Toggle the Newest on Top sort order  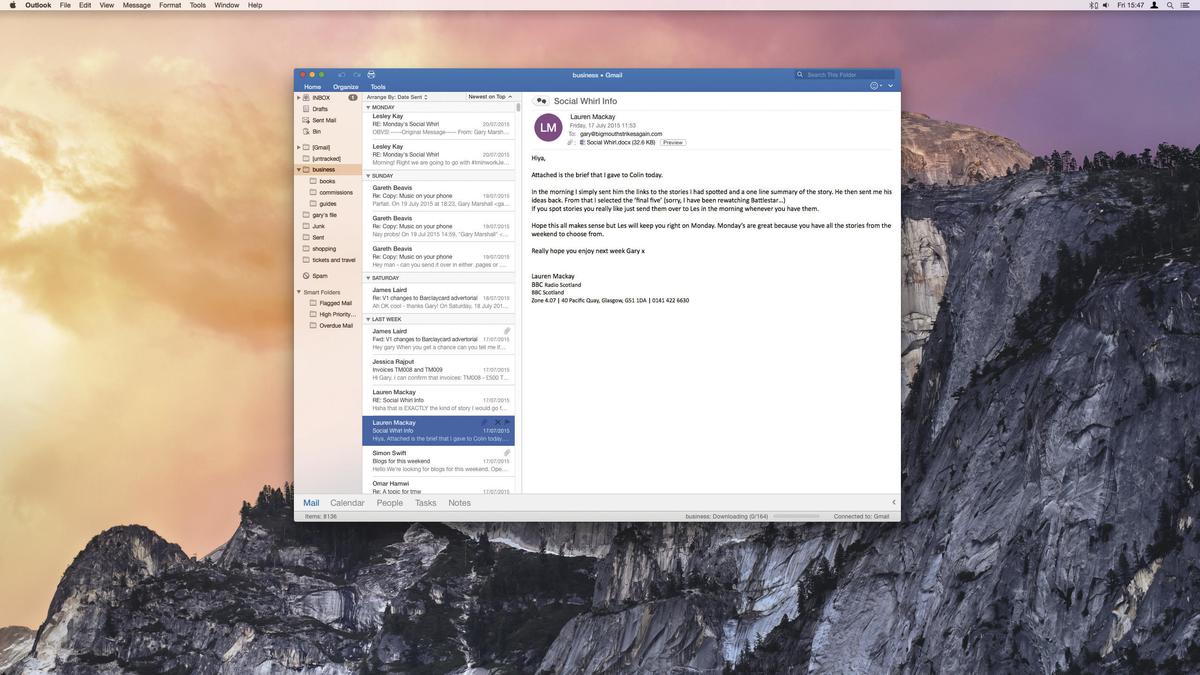490,97
